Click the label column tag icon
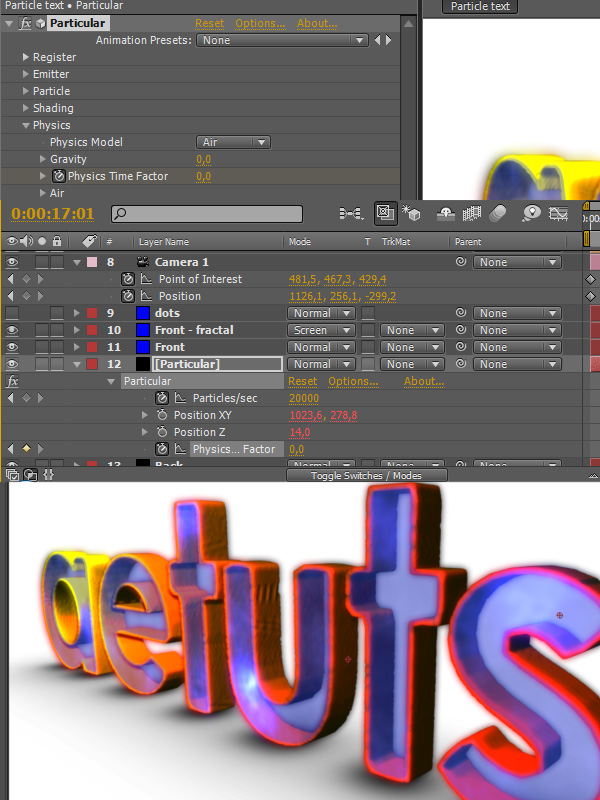 [x=89, y=241]
